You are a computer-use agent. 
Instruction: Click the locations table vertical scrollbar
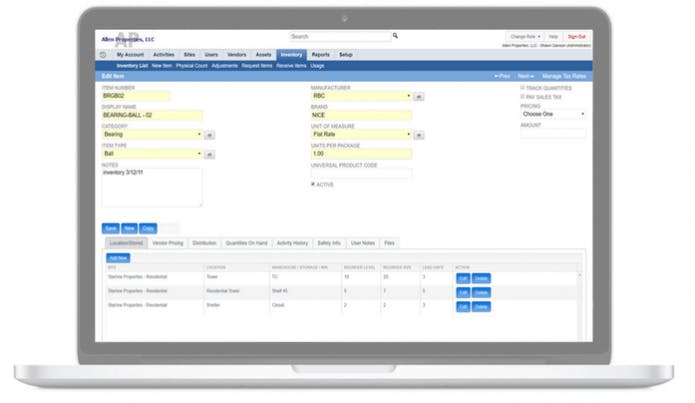580,306
